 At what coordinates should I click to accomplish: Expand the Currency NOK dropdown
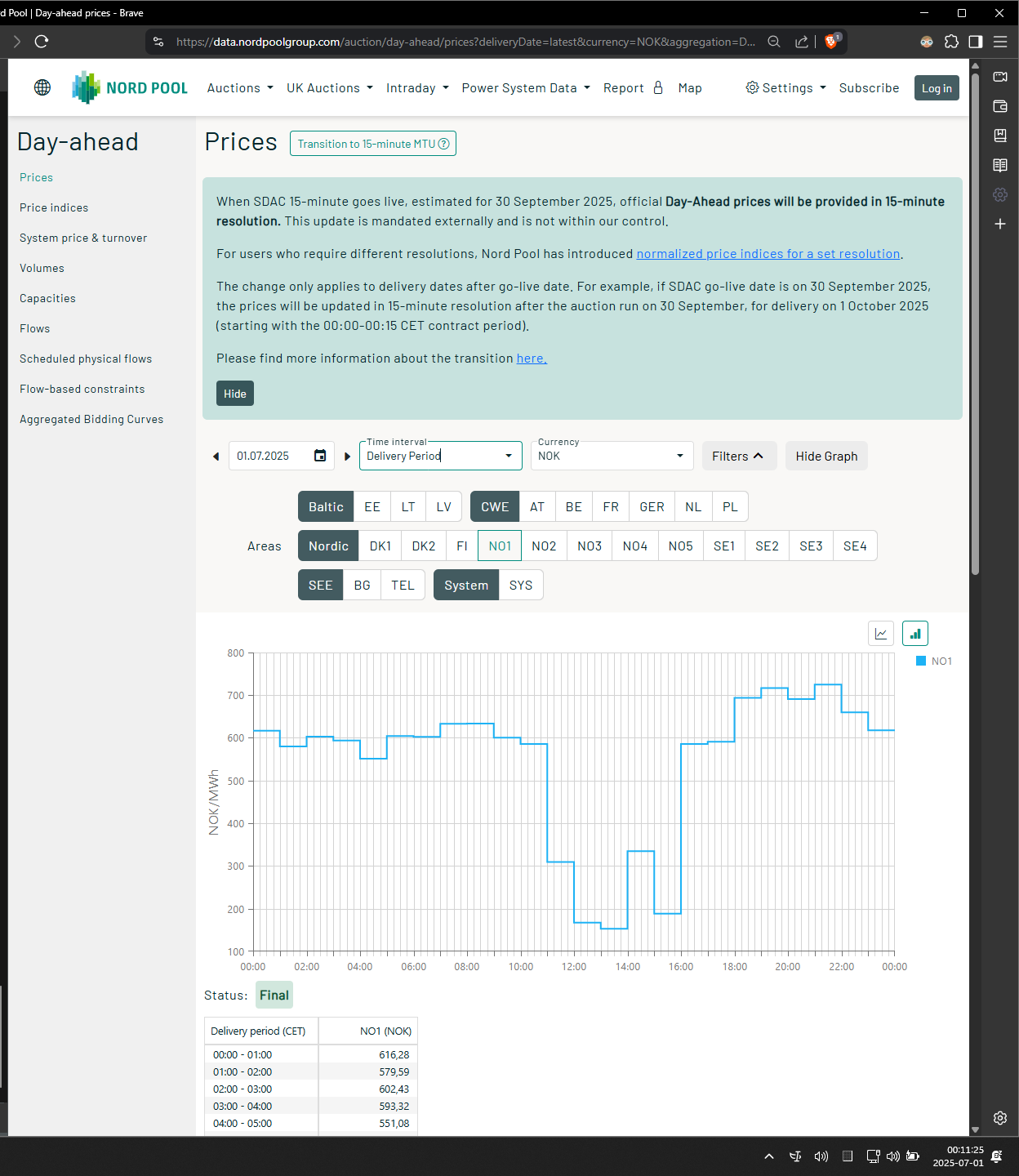coord(612,456)
